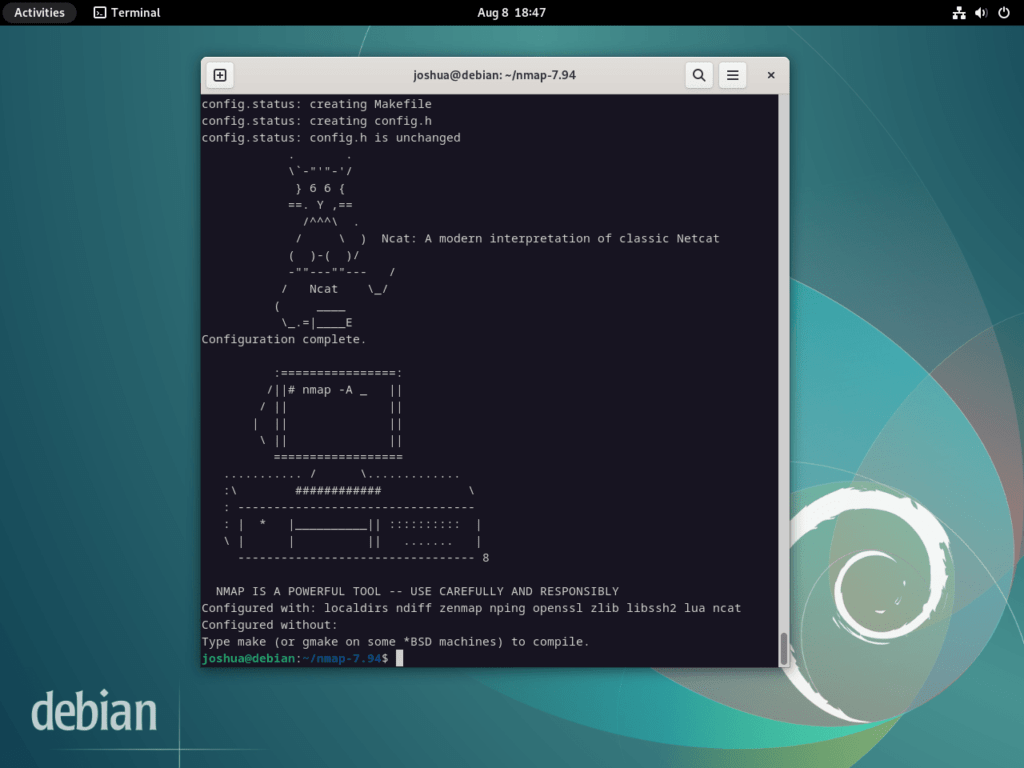Open a new terminal tab
Image resolution: width=1024 pixels, height=768 pixels.
click(219, 74)
